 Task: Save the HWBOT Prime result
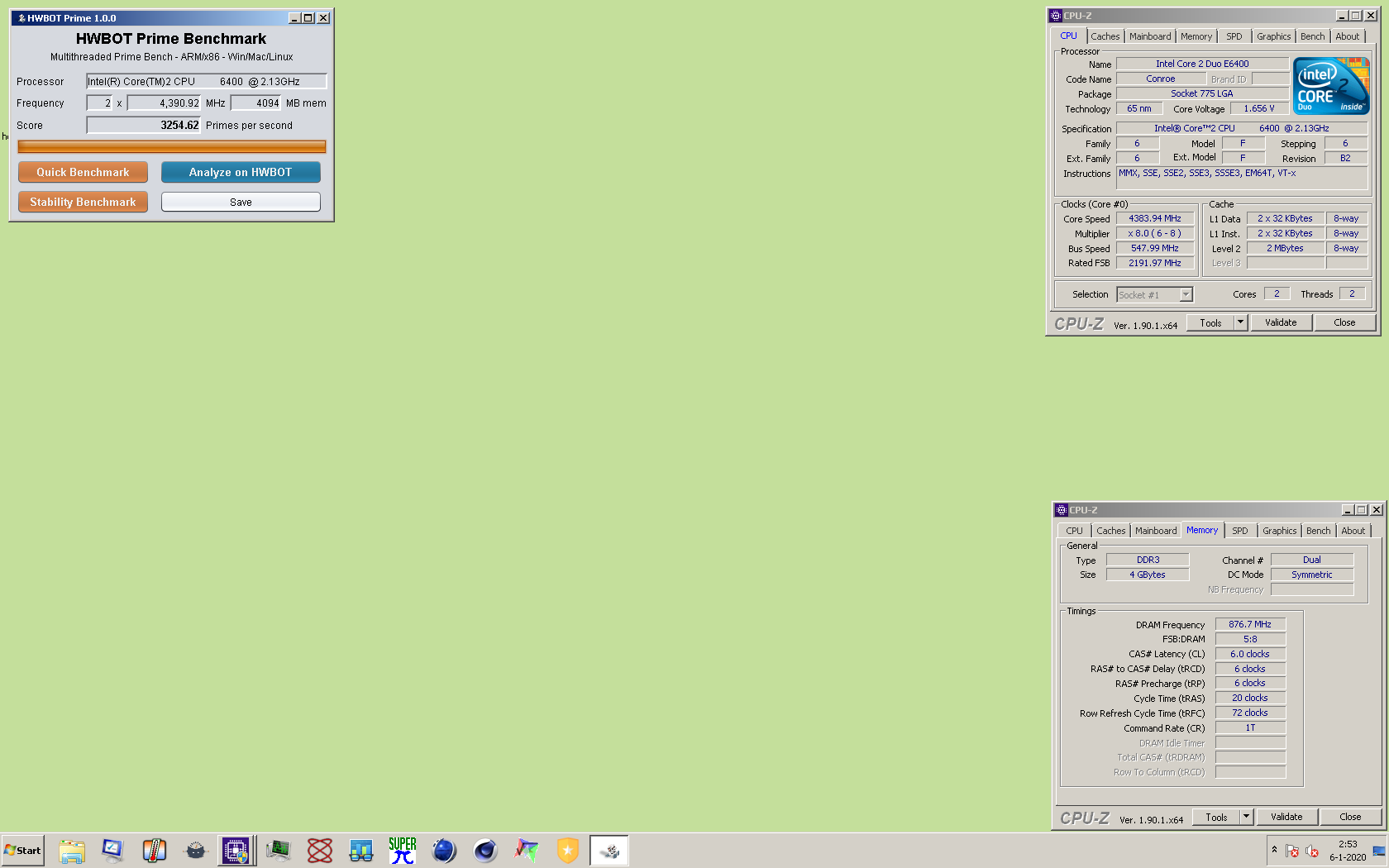(241, 202)
